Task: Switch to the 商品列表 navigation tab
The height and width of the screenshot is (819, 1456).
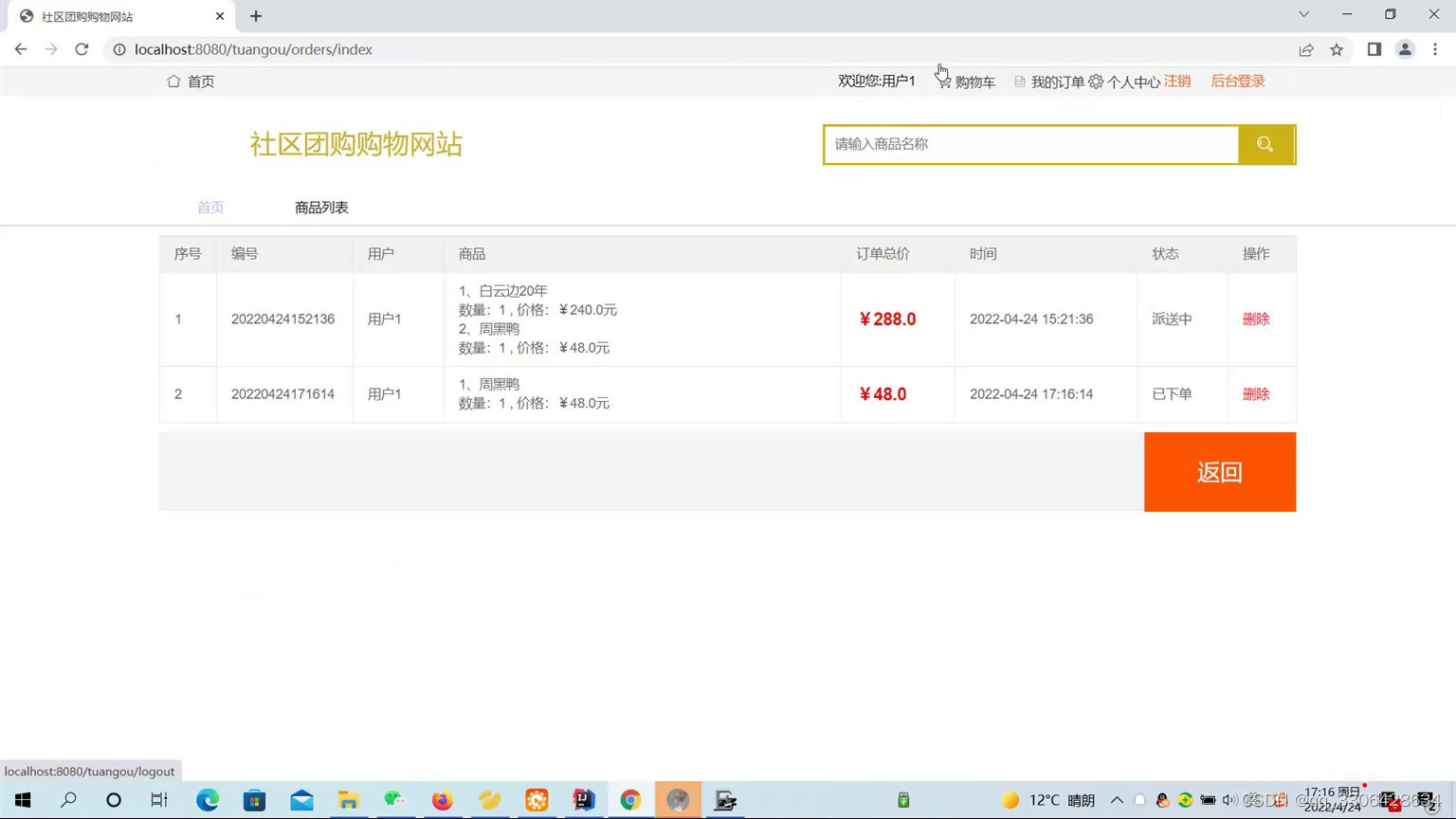Action: coord(321,208)
